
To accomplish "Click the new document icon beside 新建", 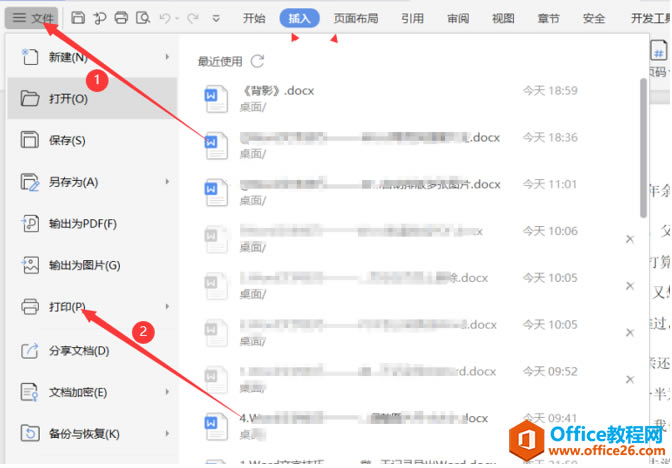I will coord(30,57).
